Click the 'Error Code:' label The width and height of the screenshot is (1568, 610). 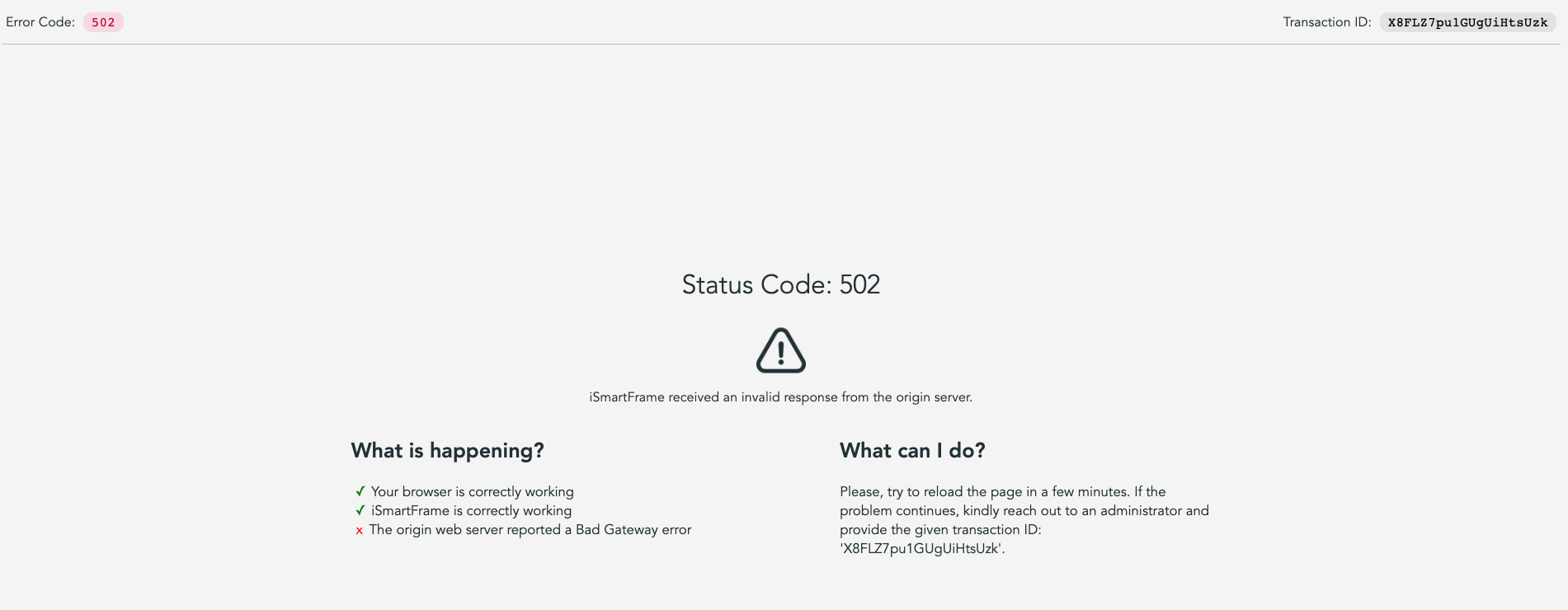(x=40, y=22)
